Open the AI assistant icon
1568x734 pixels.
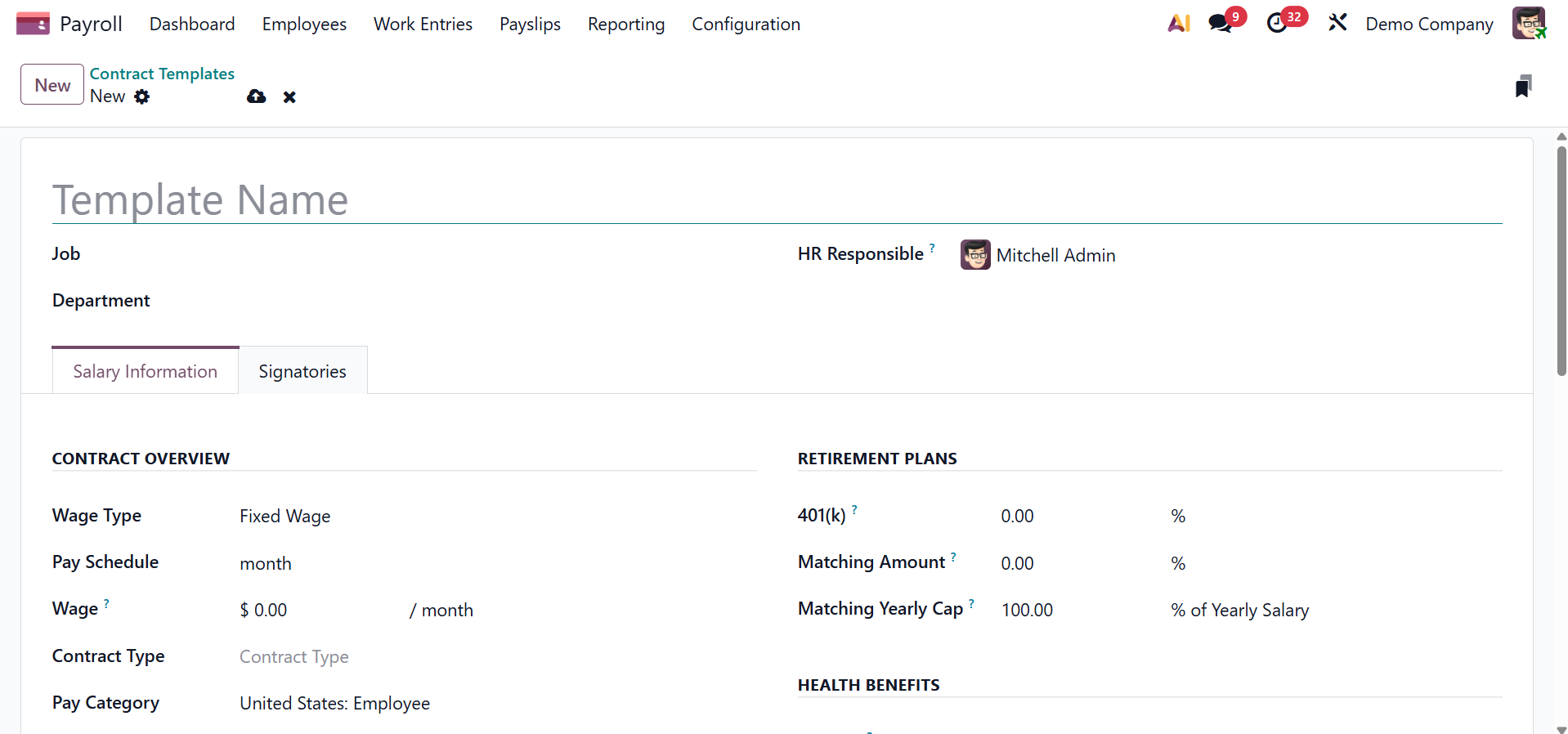1178,24
